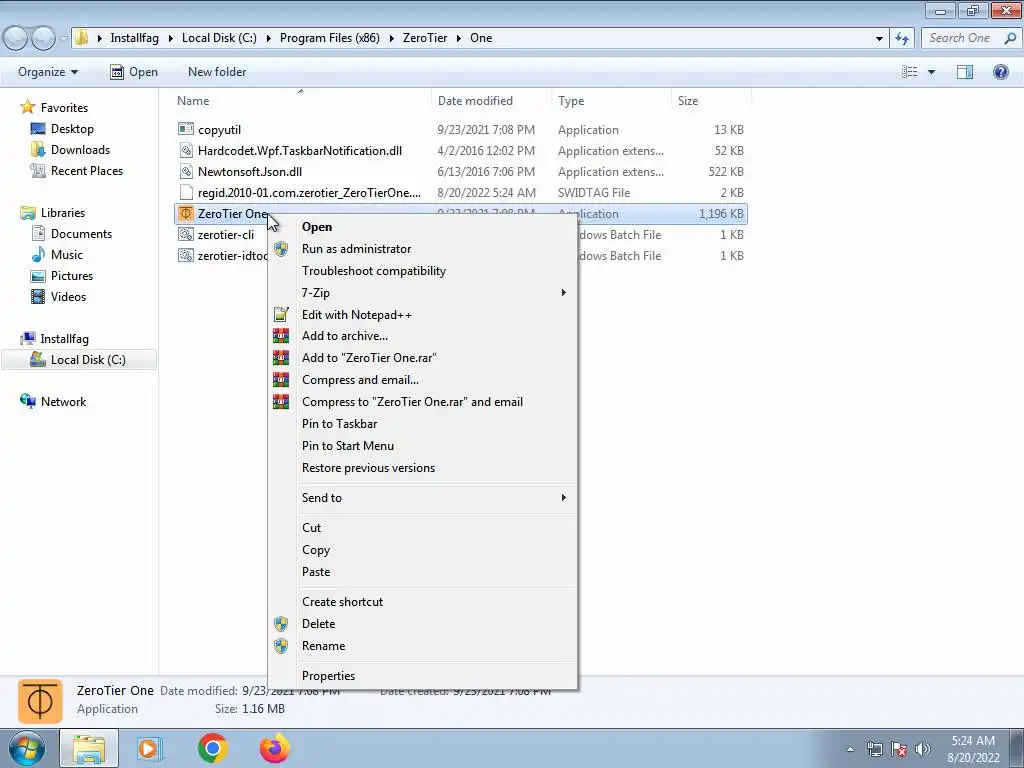This screenshot has width=1024, height=768.
Task: Expand breadcrumb arrow after Local Disk (C:)
Action: pyautogui.click(x=268, y=38)
